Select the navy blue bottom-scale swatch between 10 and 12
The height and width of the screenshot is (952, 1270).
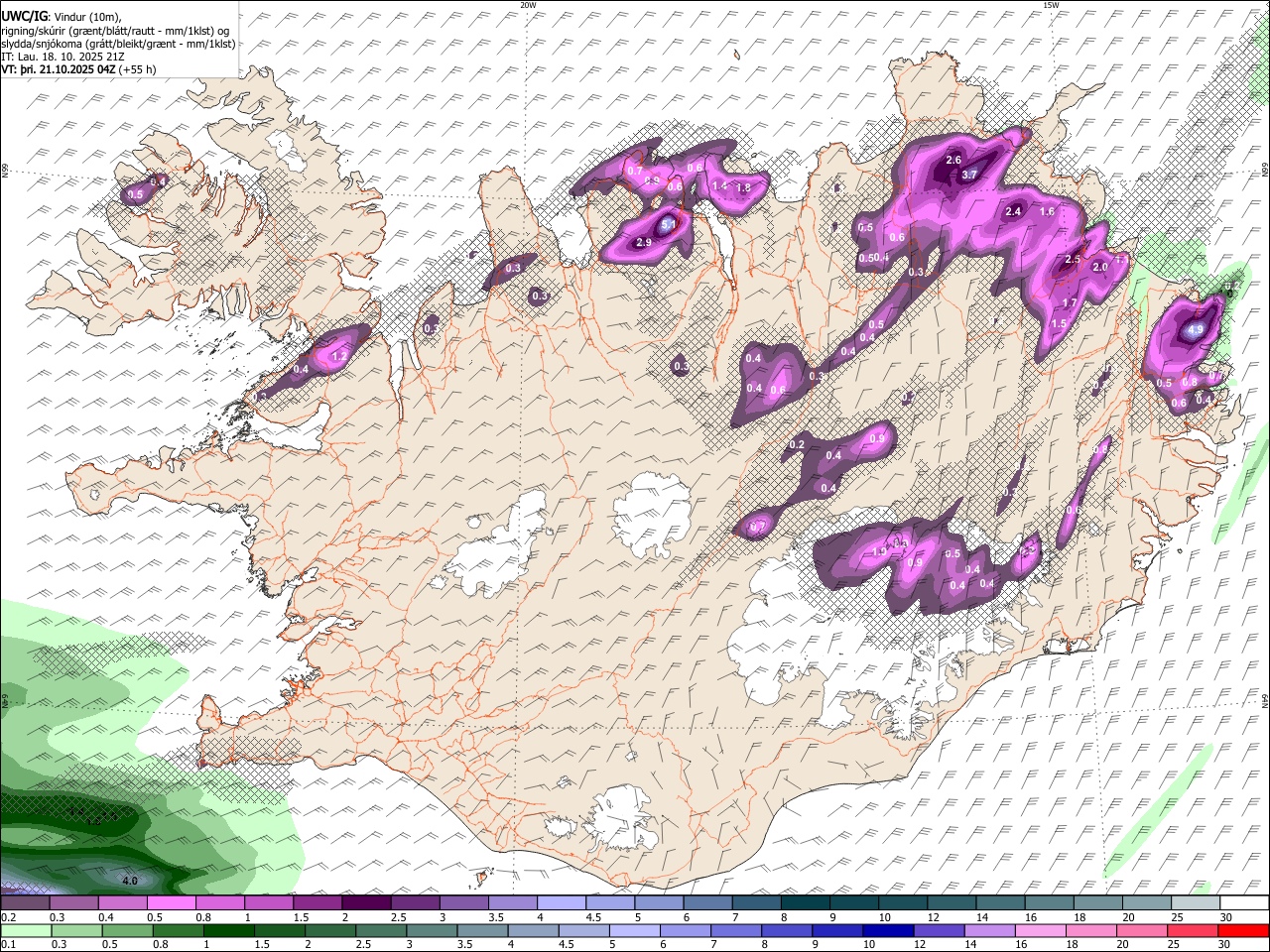pos(888,930)
